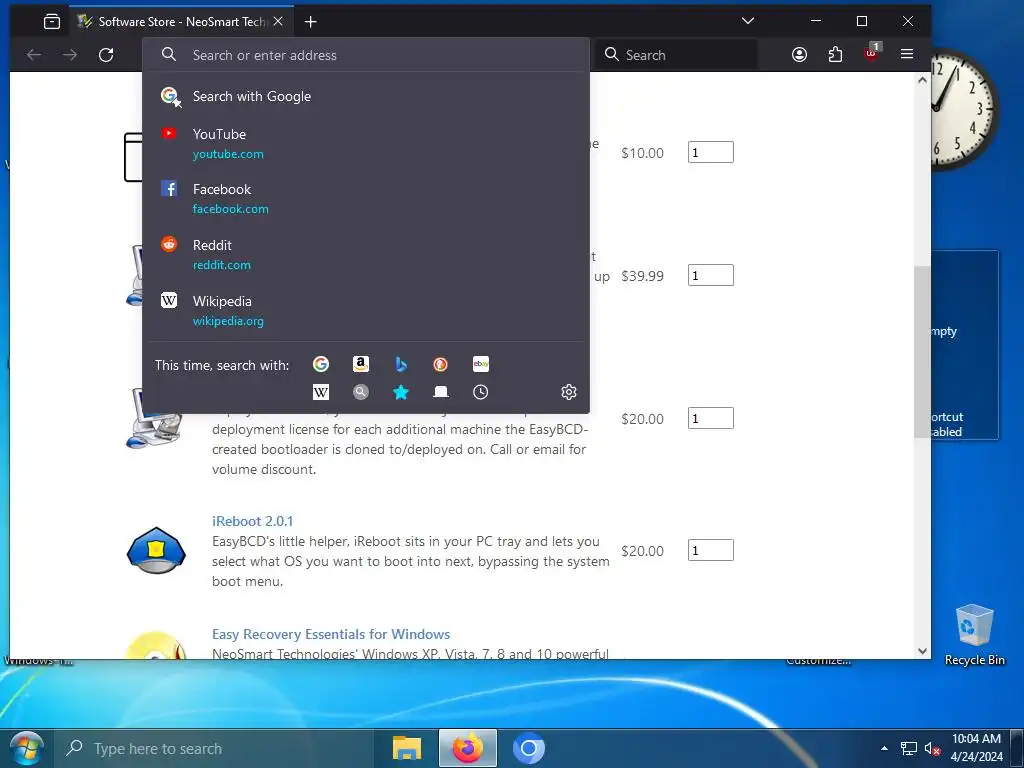Click the muted volume tray icon

coord(932,749)
